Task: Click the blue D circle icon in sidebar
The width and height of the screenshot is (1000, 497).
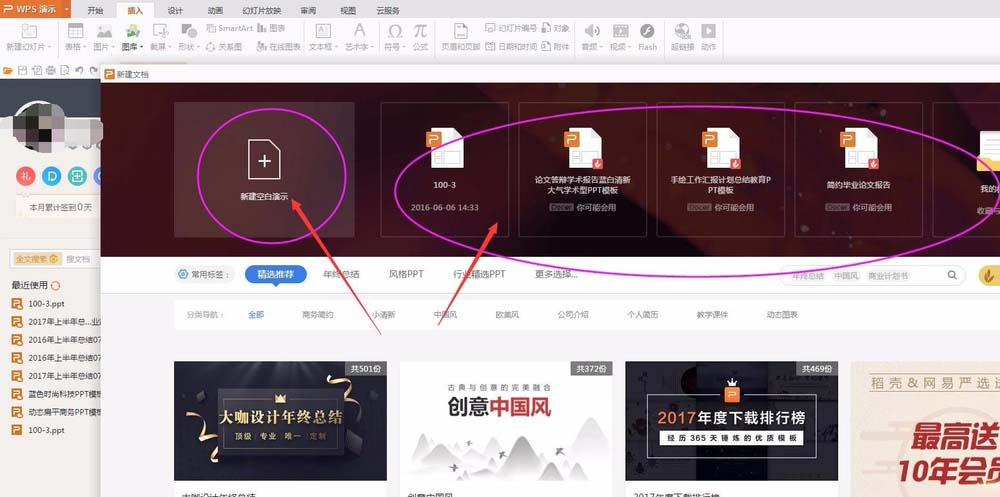Action: pyautogui.click(x=52, y=176)
